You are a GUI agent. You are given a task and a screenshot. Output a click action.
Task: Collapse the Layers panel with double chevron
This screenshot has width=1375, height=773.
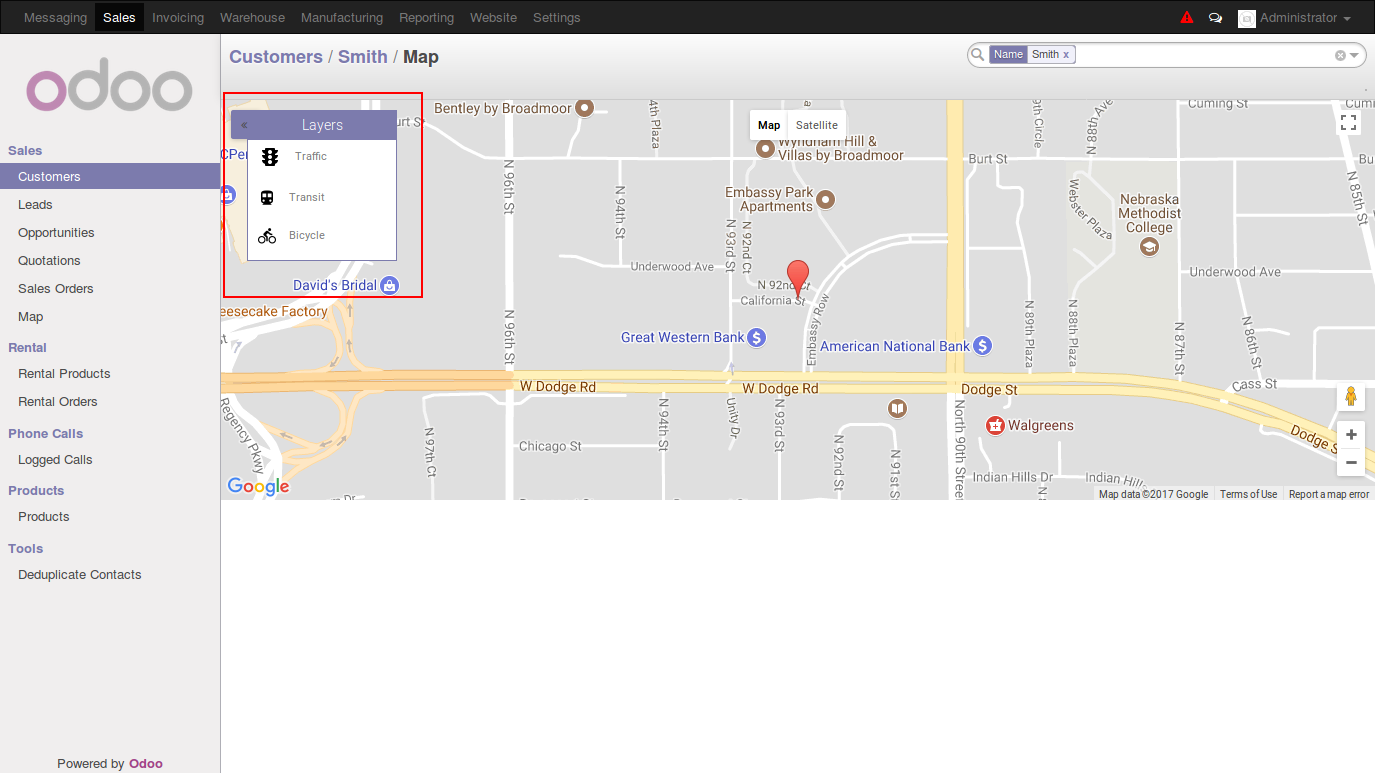(x=244, y=125)
